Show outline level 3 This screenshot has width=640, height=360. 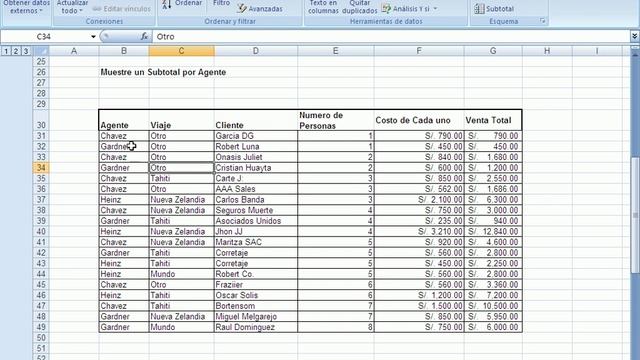coord(26,51)
